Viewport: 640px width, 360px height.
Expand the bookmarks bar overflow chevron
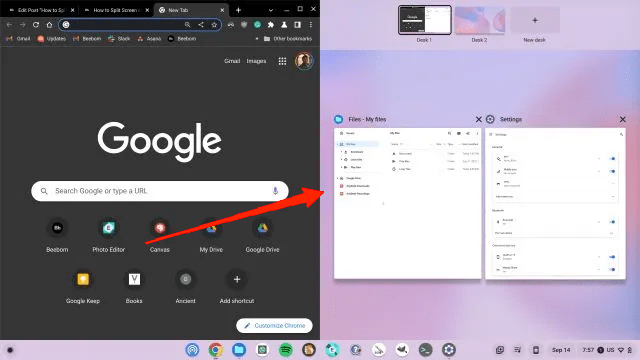(x=257, y=39)
